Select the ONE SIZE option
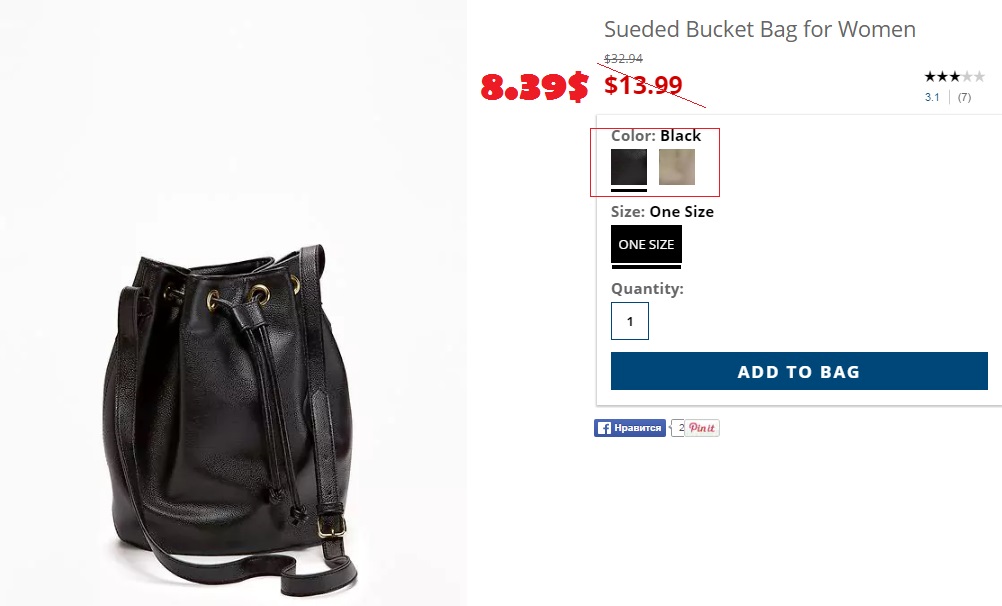 tap(646, 244)
